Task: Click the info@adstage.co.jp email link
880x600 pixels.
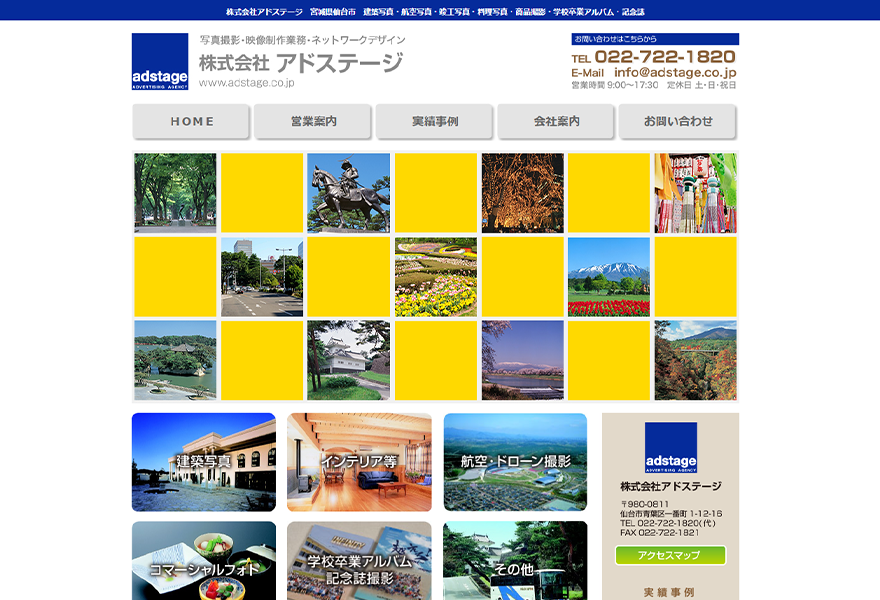Action: pos(675,73)
